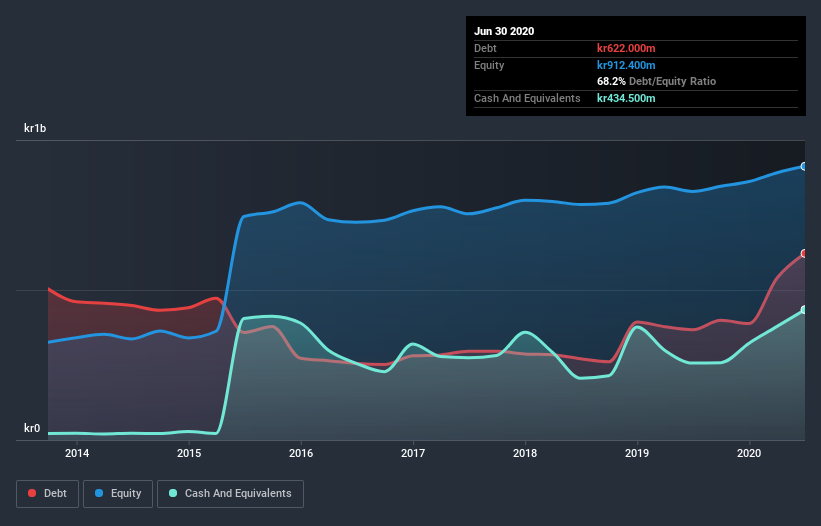This screenshot has height=526, width=821.
Task: Click the Debt row label in tooltip
Action: click(x=485, y=48)
